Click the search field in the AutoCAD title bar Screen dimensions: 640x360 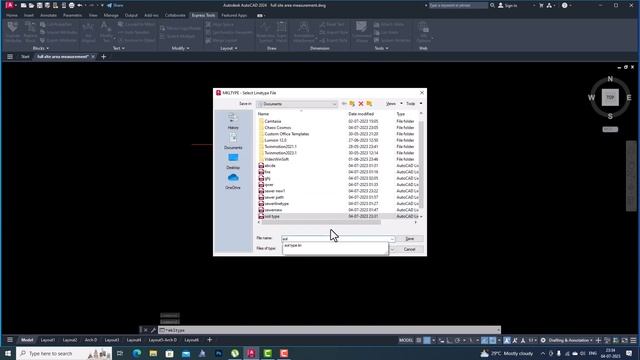[x=458, y=5]
